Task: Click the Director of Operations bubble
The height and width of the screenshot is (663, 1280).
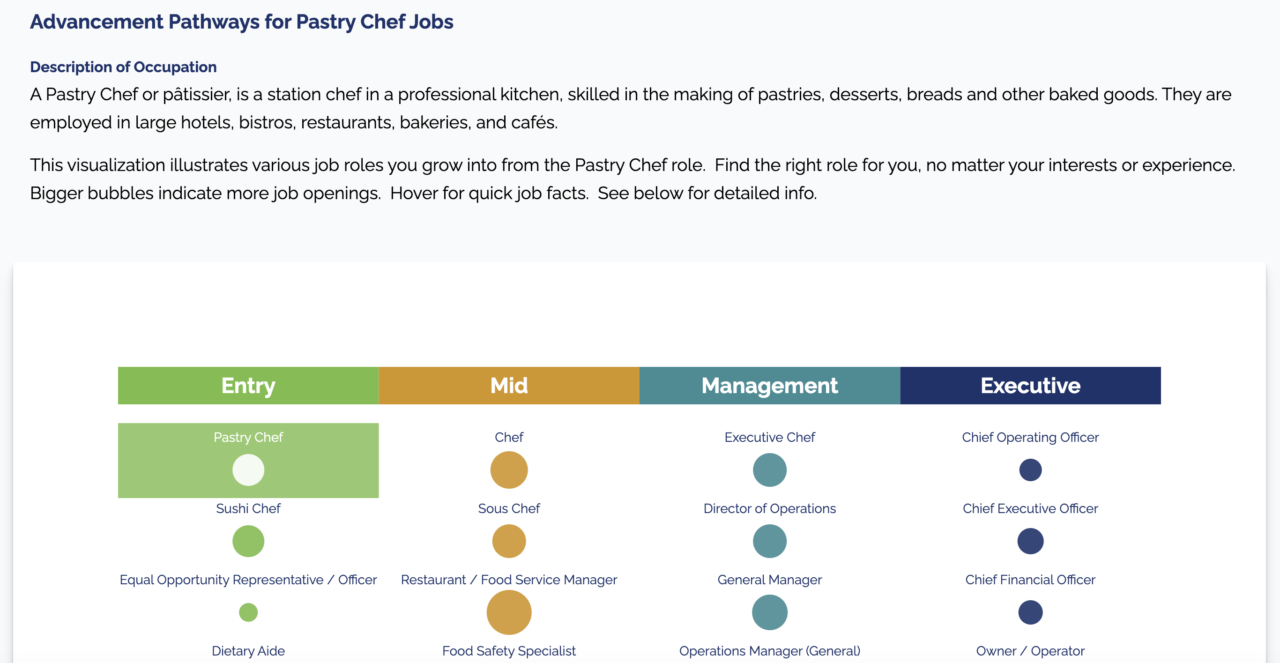Action: pos(770,541)
